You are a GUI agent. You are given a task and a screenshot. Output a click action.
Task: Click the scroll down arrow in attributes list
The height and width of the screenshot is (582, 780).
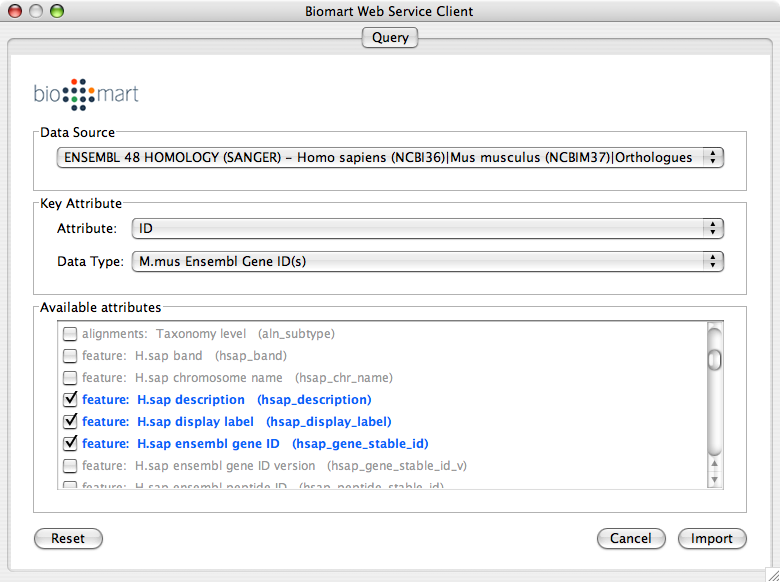point(714,481)
